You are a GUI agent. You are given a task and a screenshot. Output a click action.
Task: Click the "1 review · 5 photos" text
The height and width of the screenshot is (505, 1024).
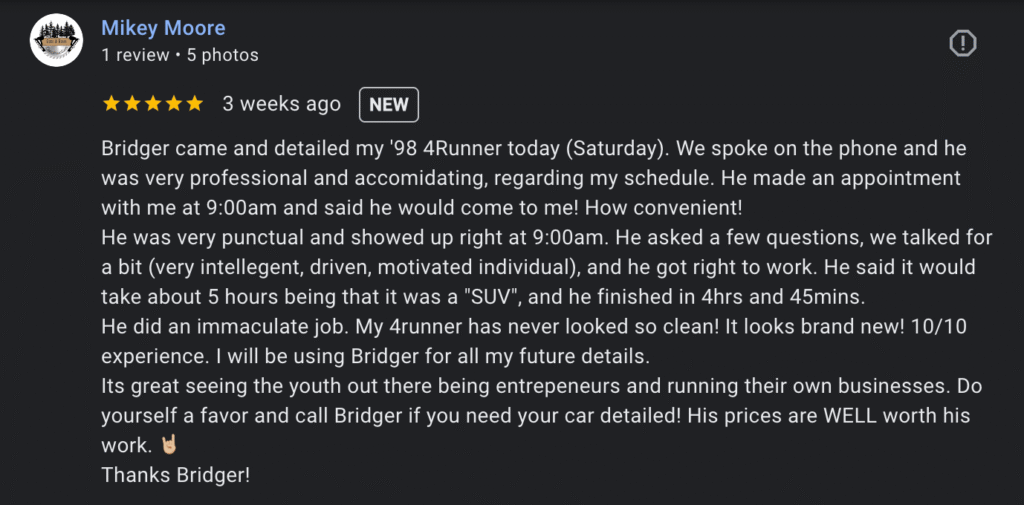[180, 56]
